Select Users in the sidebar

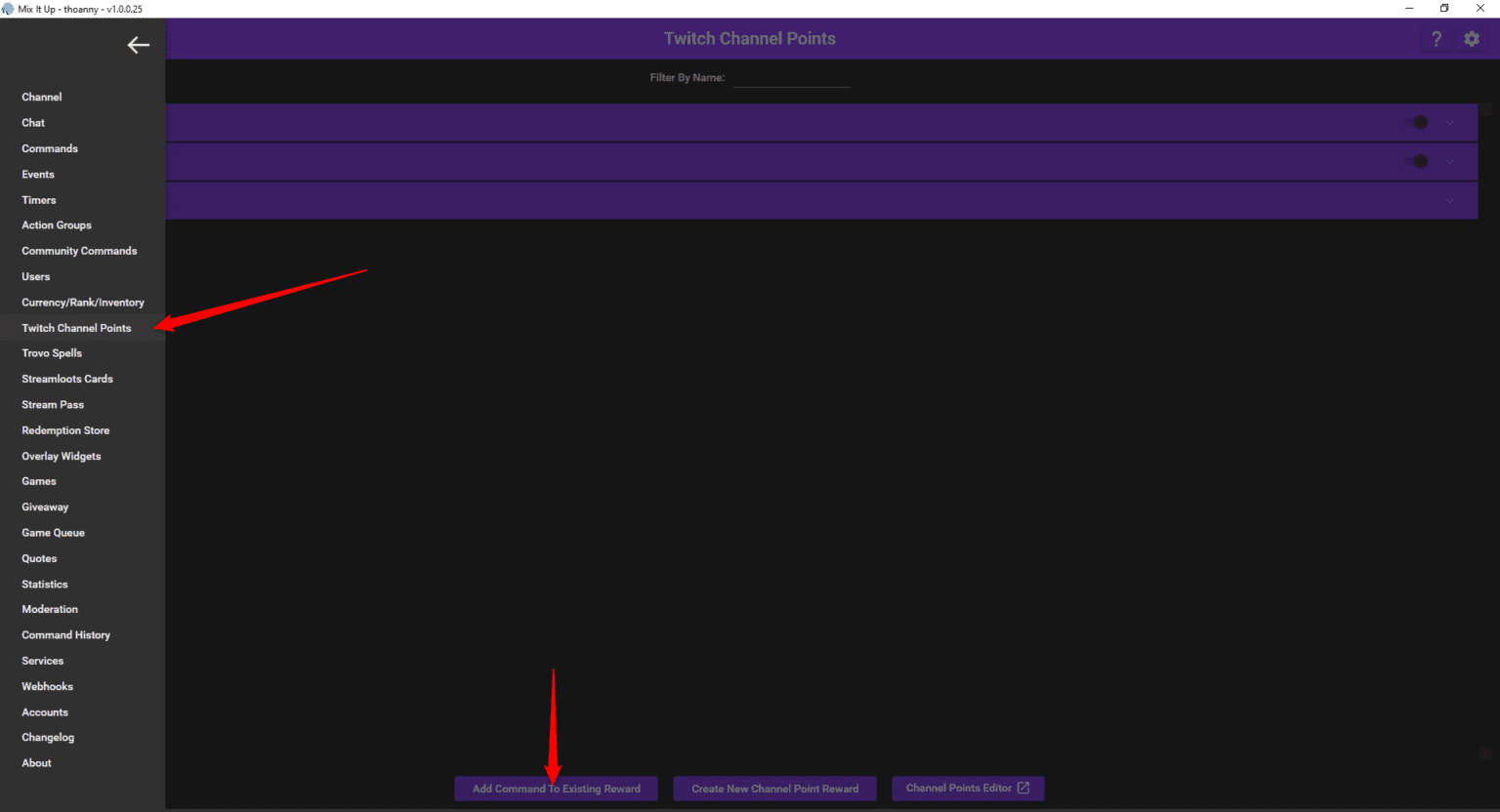pyautogui.click(x=36, y=277)
